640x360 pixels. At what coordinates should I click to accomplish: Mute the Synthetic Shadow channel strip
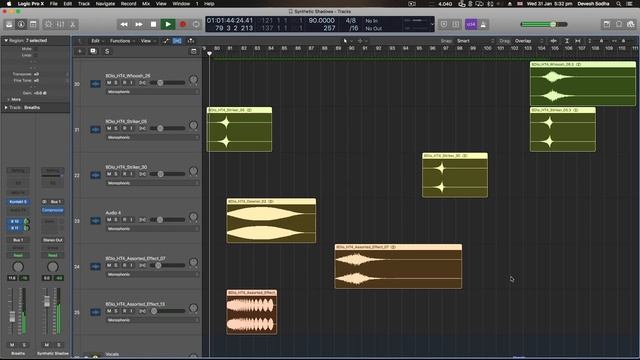[x=47, y=345]
